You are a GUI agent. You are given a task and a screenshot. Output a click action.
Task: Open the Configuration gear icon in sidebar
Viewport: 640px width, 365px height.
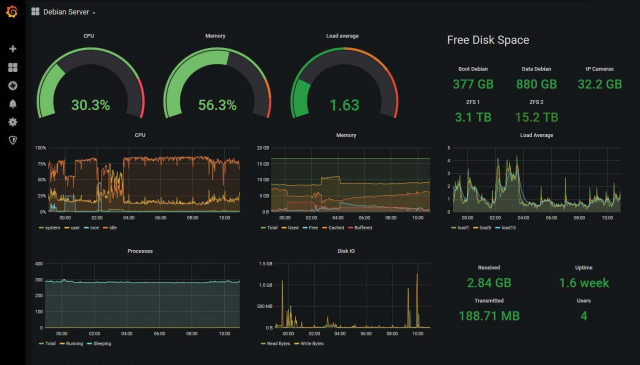(x=13, y=122)
